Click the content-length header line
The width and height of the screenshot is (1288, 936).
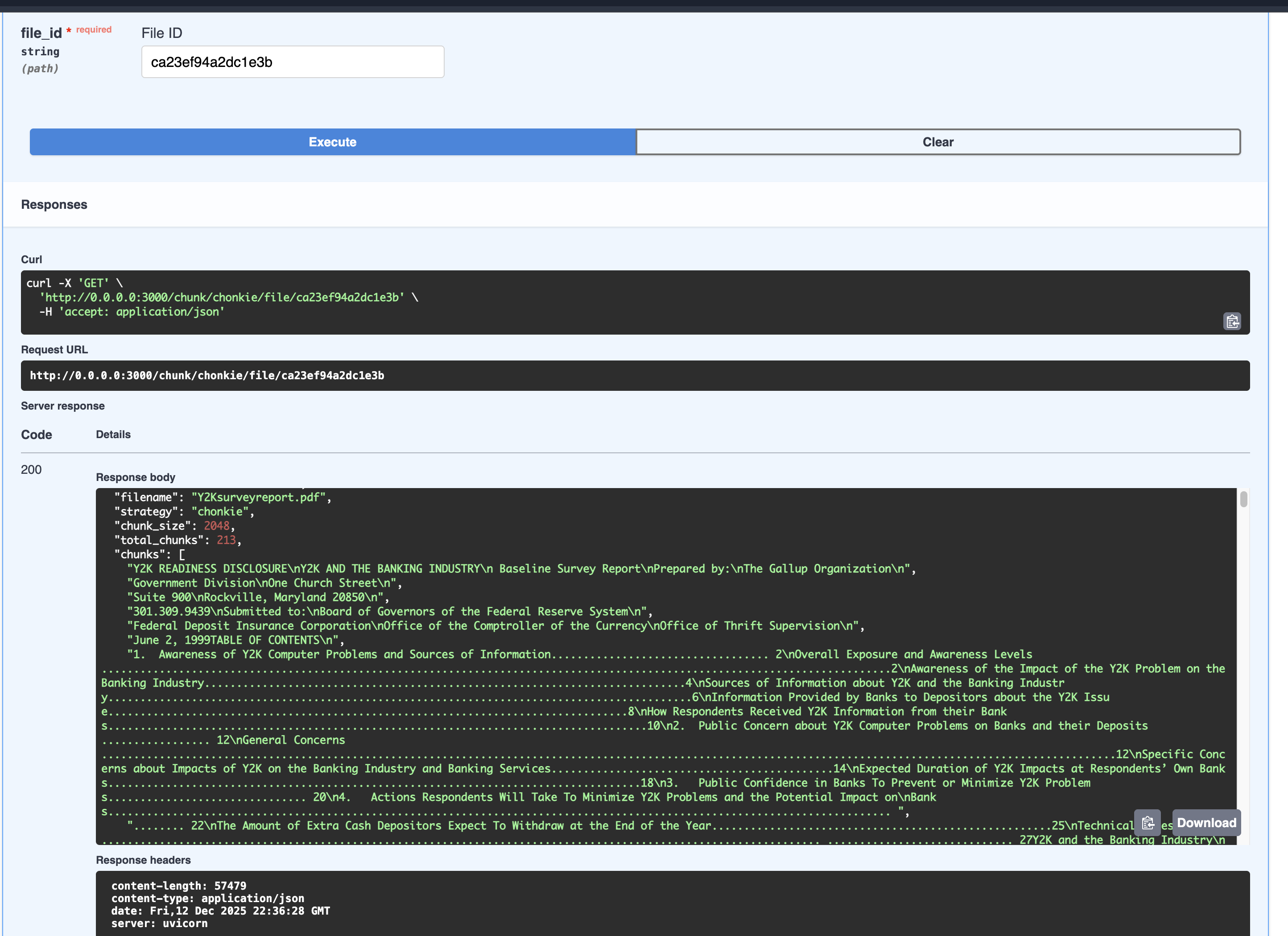click(179, 886)
